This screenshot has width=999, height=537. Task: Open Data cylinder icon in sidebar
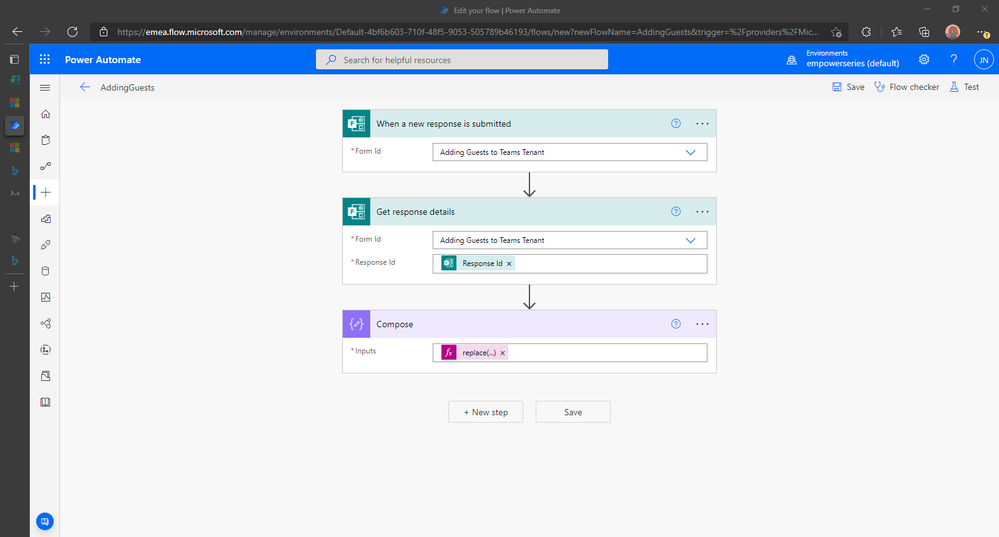45,271
